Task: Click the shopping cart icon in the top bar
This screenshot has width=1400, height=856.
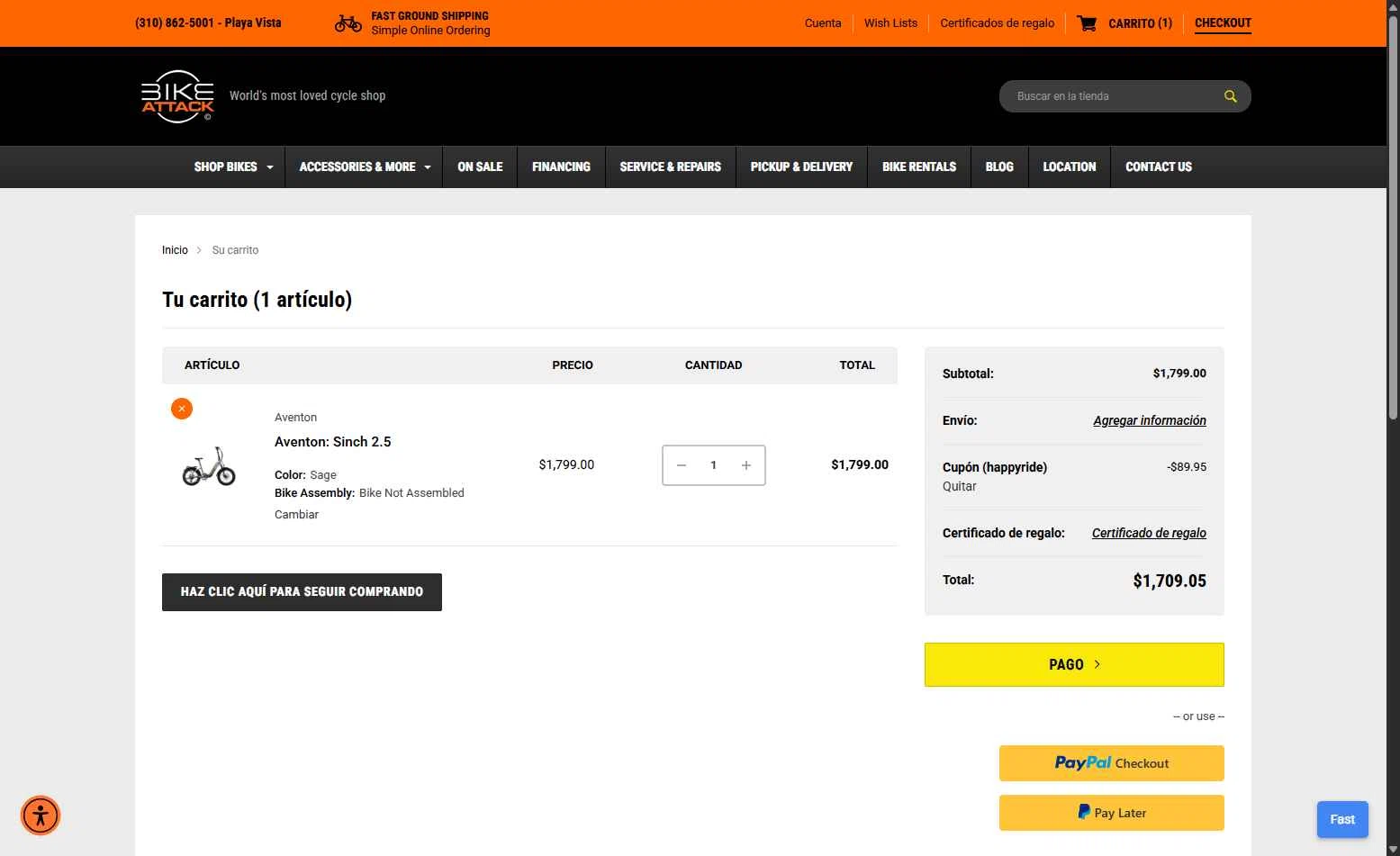Action: tap(1087, 23)
